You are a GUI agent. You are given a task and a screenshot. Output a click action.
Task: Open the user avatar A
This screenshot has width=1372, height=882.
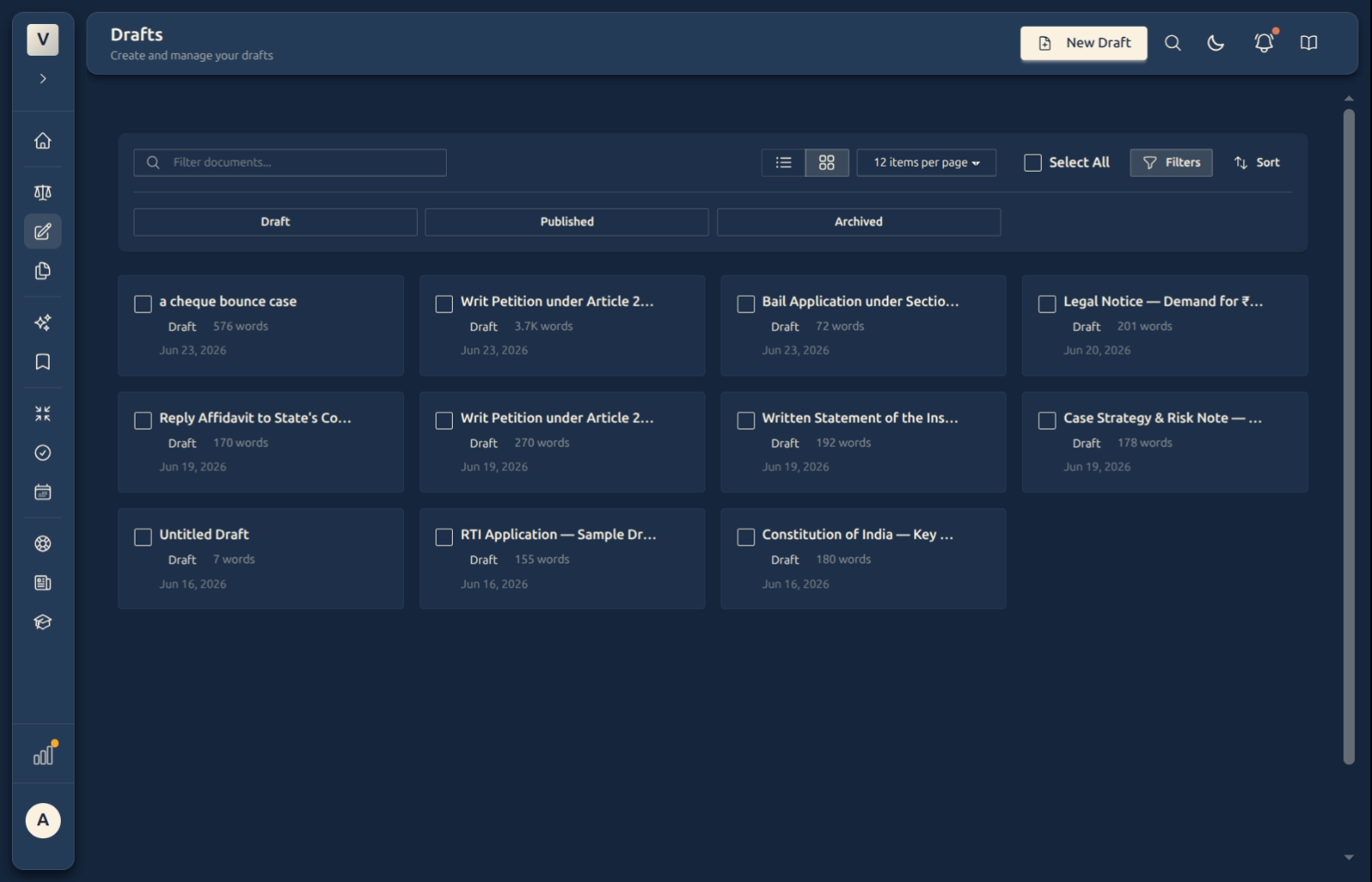[43, 821]
